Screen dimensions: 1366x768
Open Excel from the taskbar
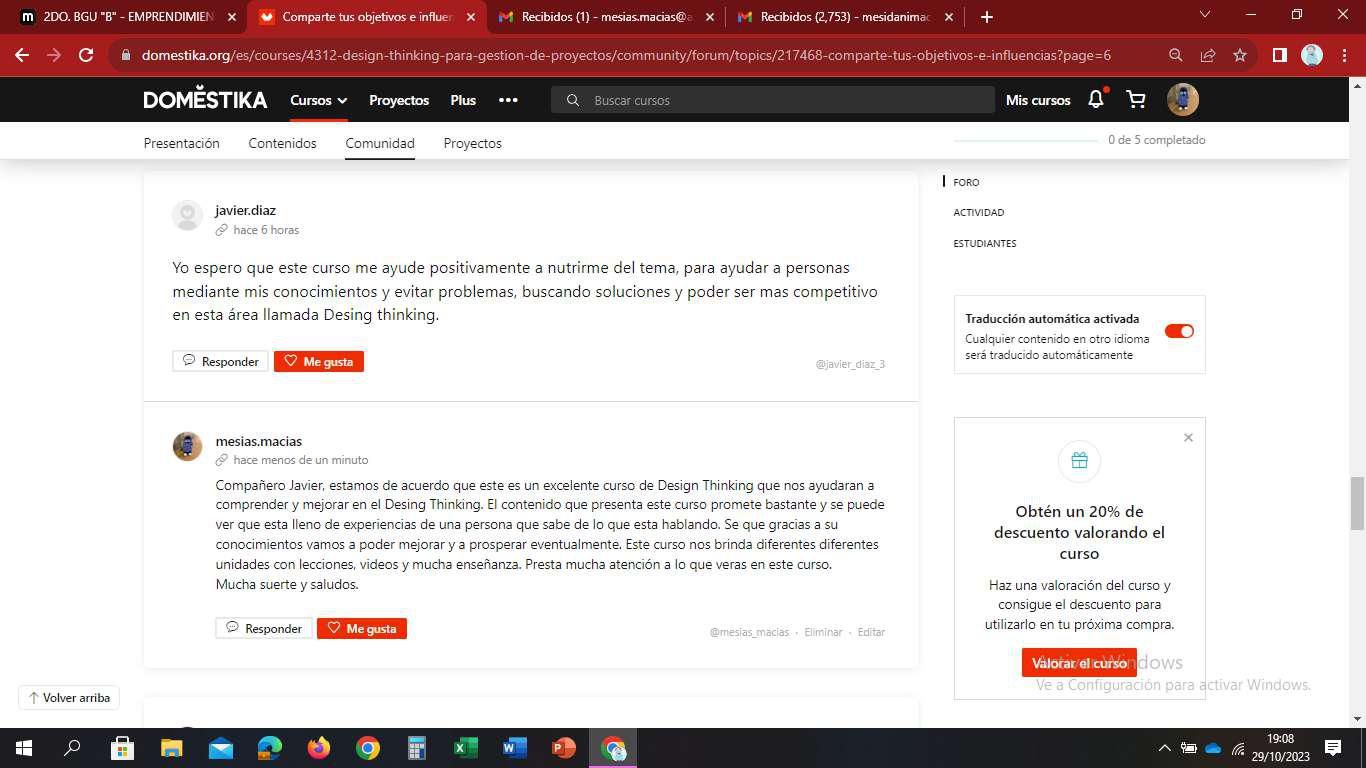point(466,748)
